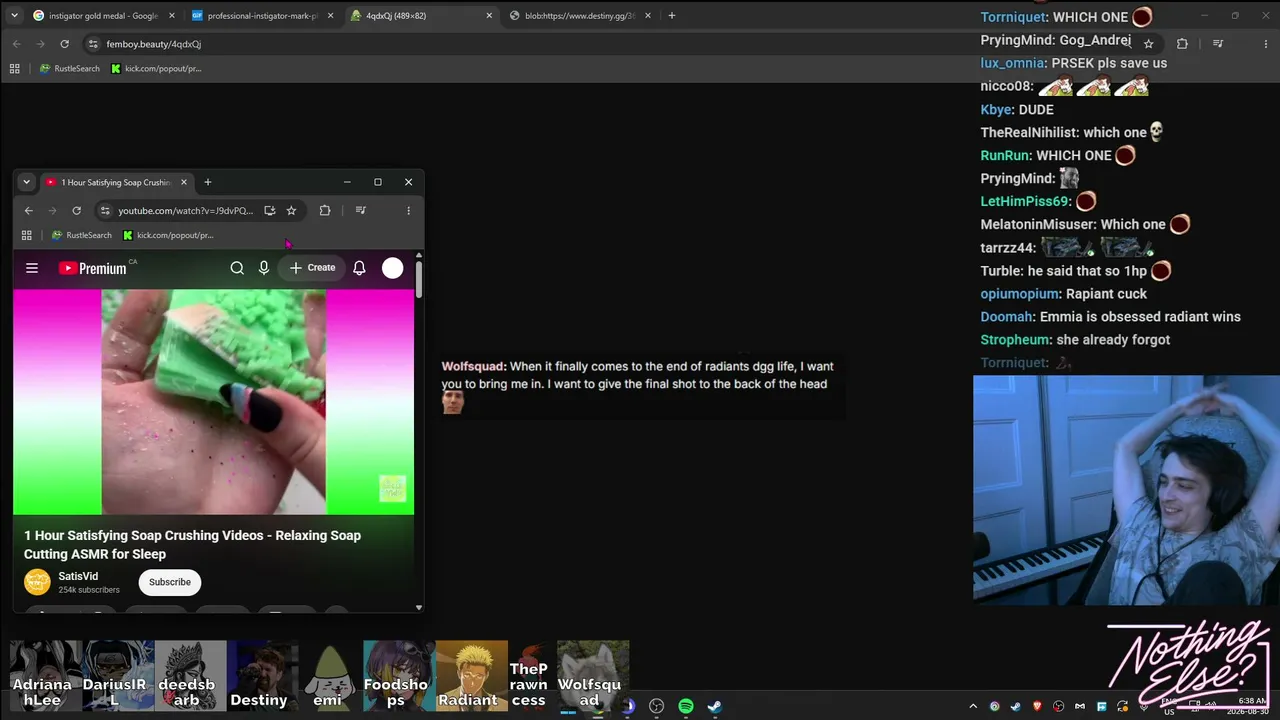Screen dimensions: 1280x720
Task: Select the 1 Hour Satisfying Soap tab
Action: coord(117,182)
